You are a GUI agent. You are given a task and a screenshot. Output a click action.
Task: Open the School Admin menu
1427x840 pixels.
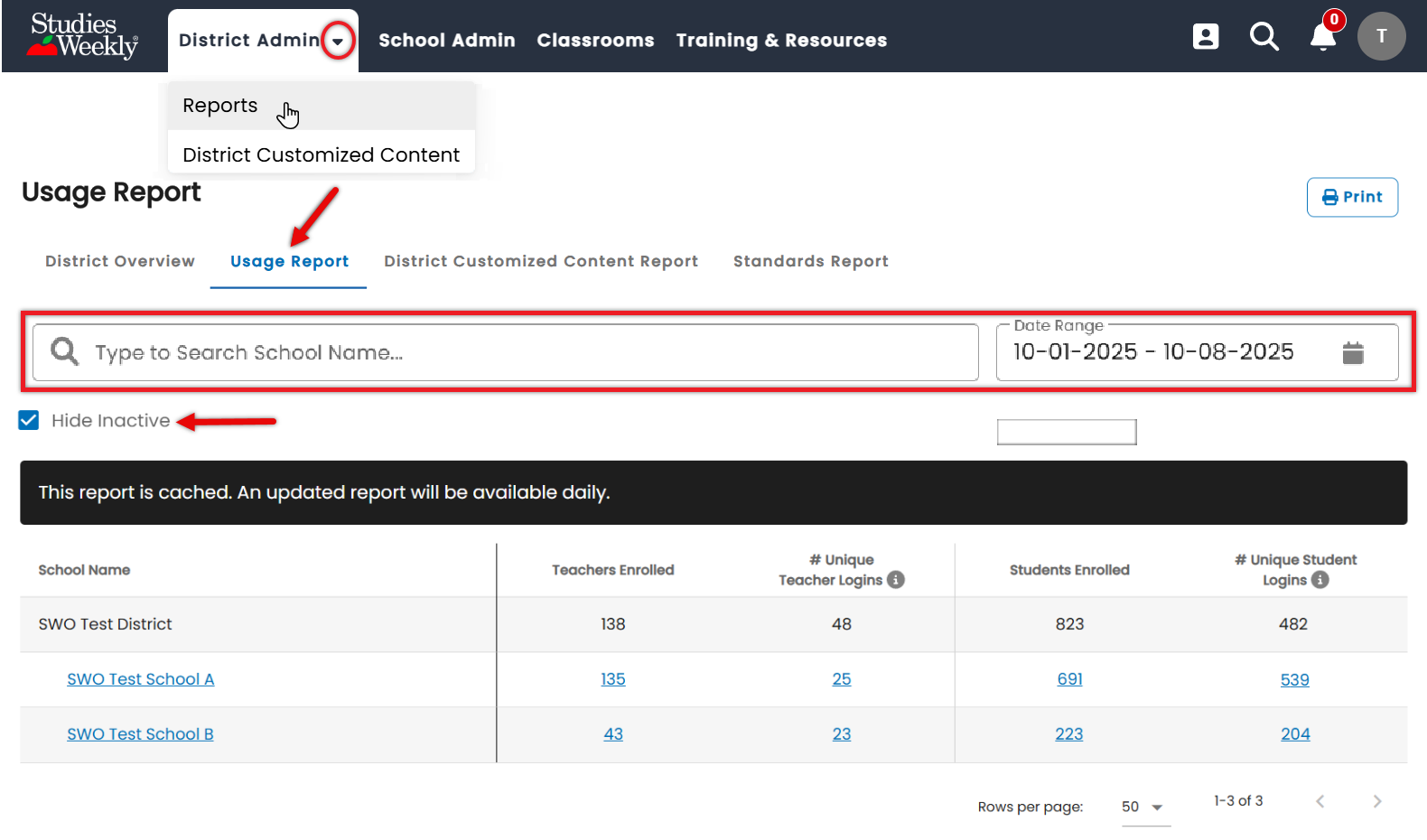click(447, 41)
